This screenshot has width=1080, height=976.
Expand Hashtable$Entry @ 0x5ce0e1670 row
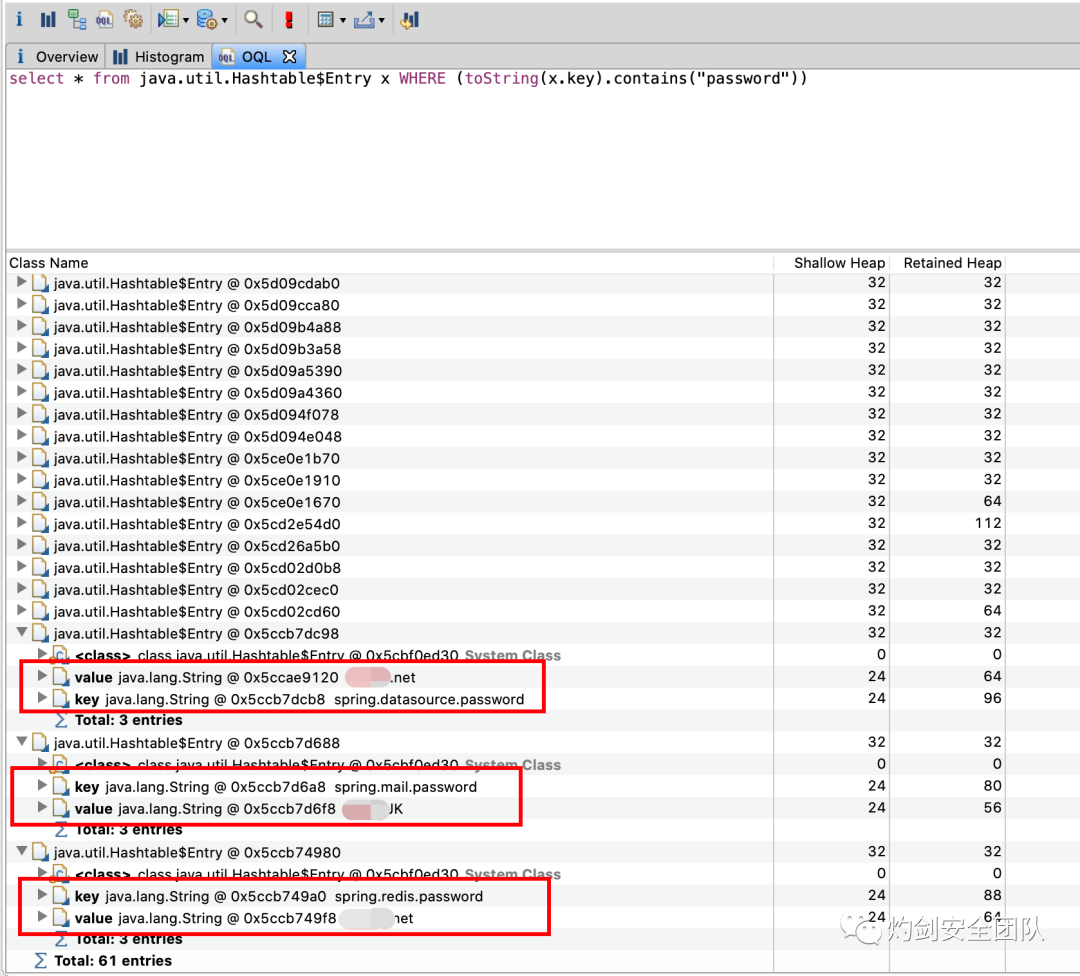(21, 501)
